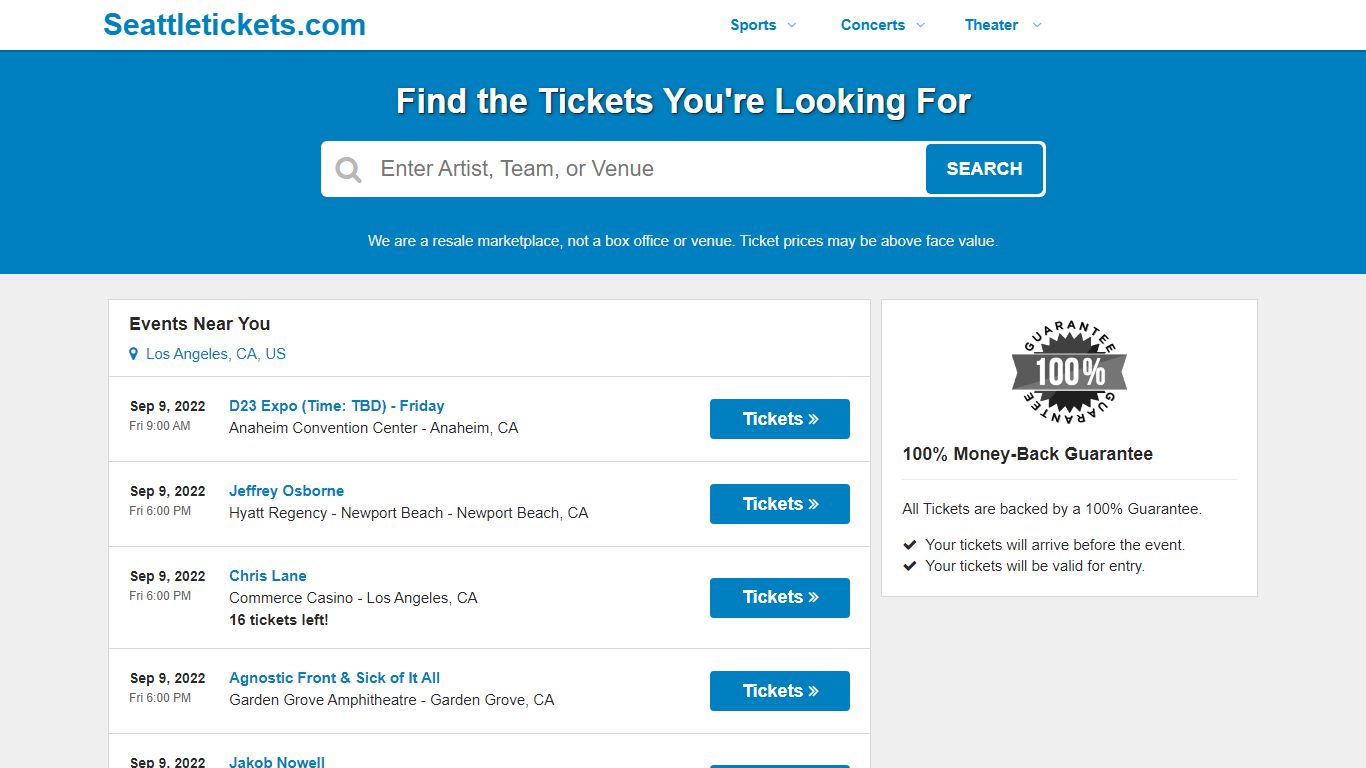Click 'Fri 9:00 AM' time for D23 Expo
Screen dimensions: 1366x768
pyautogui.click(x=159, y=426)
